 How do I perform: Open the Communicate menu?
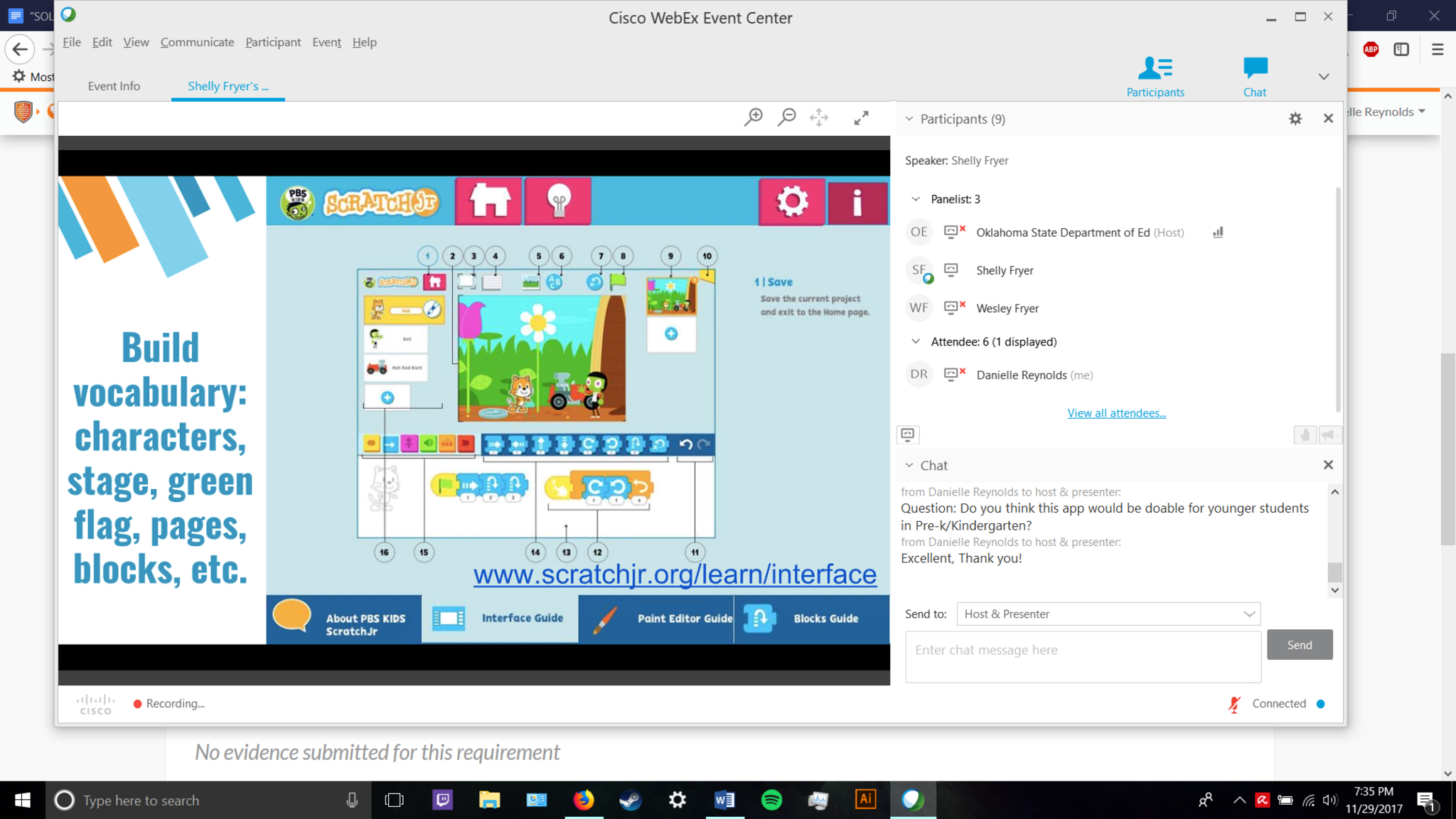(x=197, y=42)
